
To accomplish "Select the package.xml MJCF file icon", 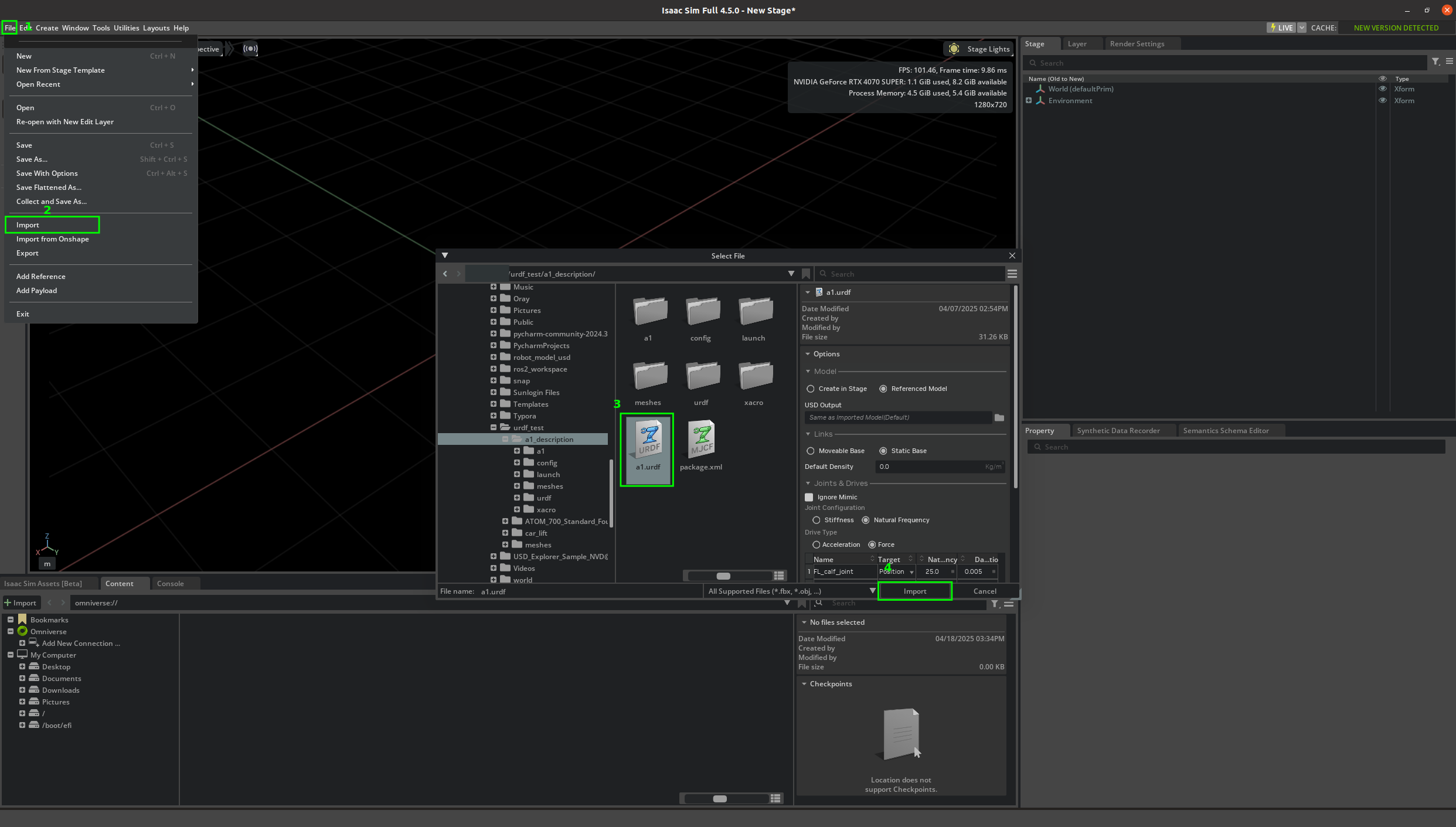I will coord(701,440).
